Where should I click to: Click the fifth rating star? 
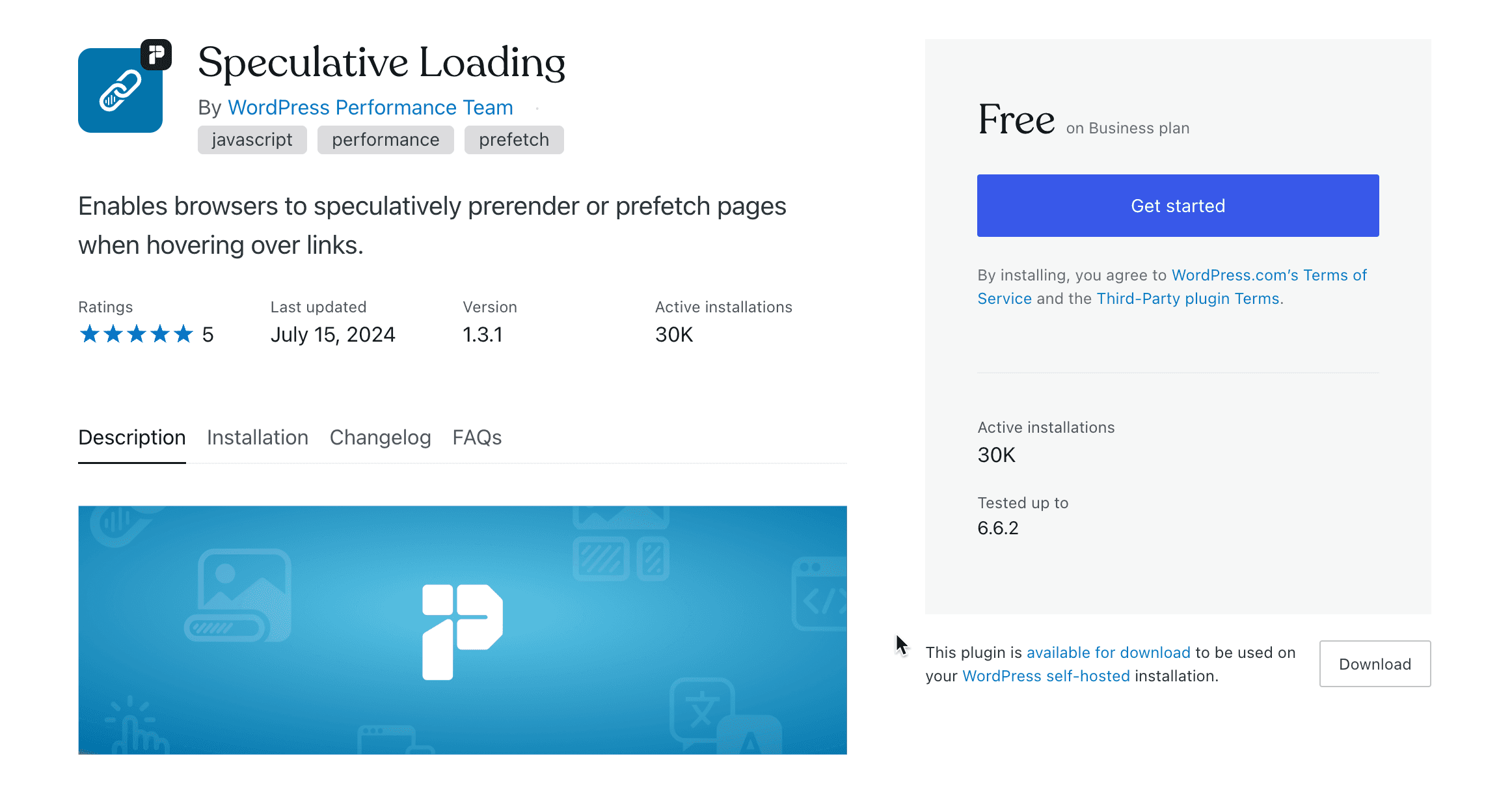(184, 334)
